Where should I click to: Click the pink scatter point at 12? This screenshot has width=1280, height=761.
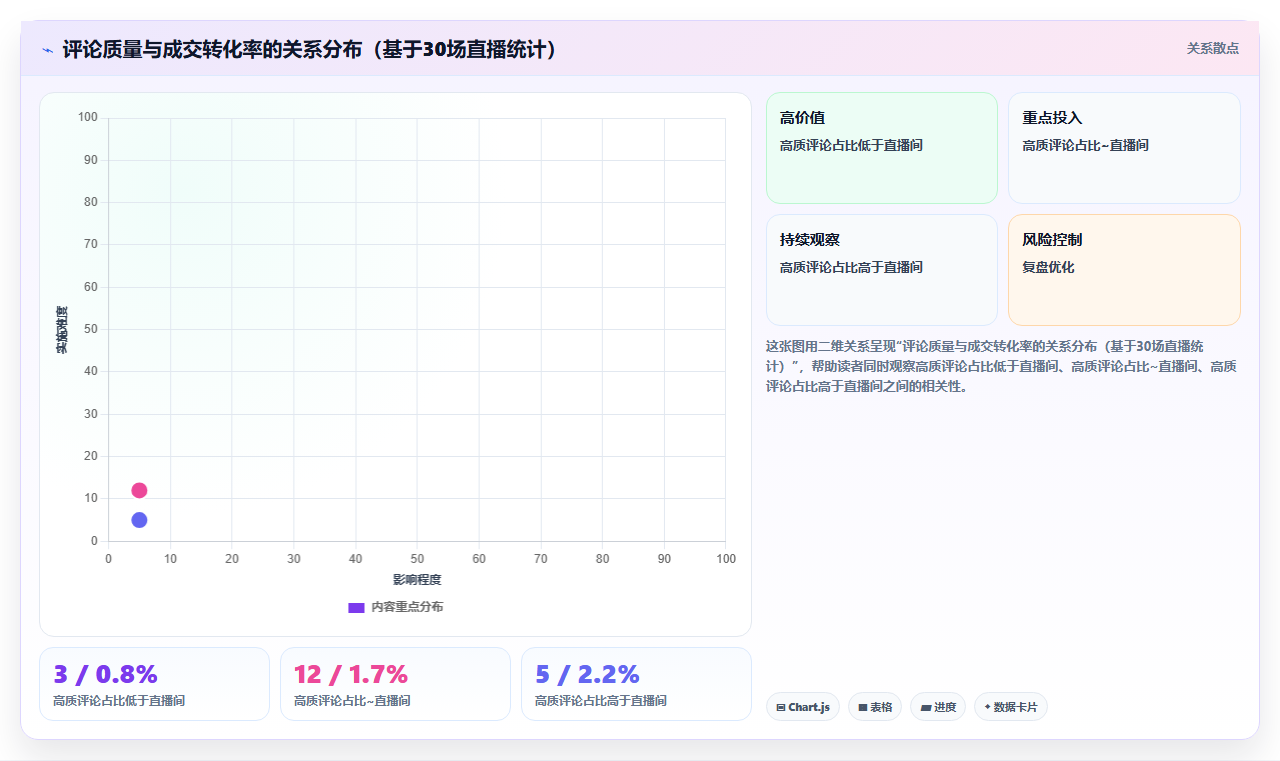[139, 490]
